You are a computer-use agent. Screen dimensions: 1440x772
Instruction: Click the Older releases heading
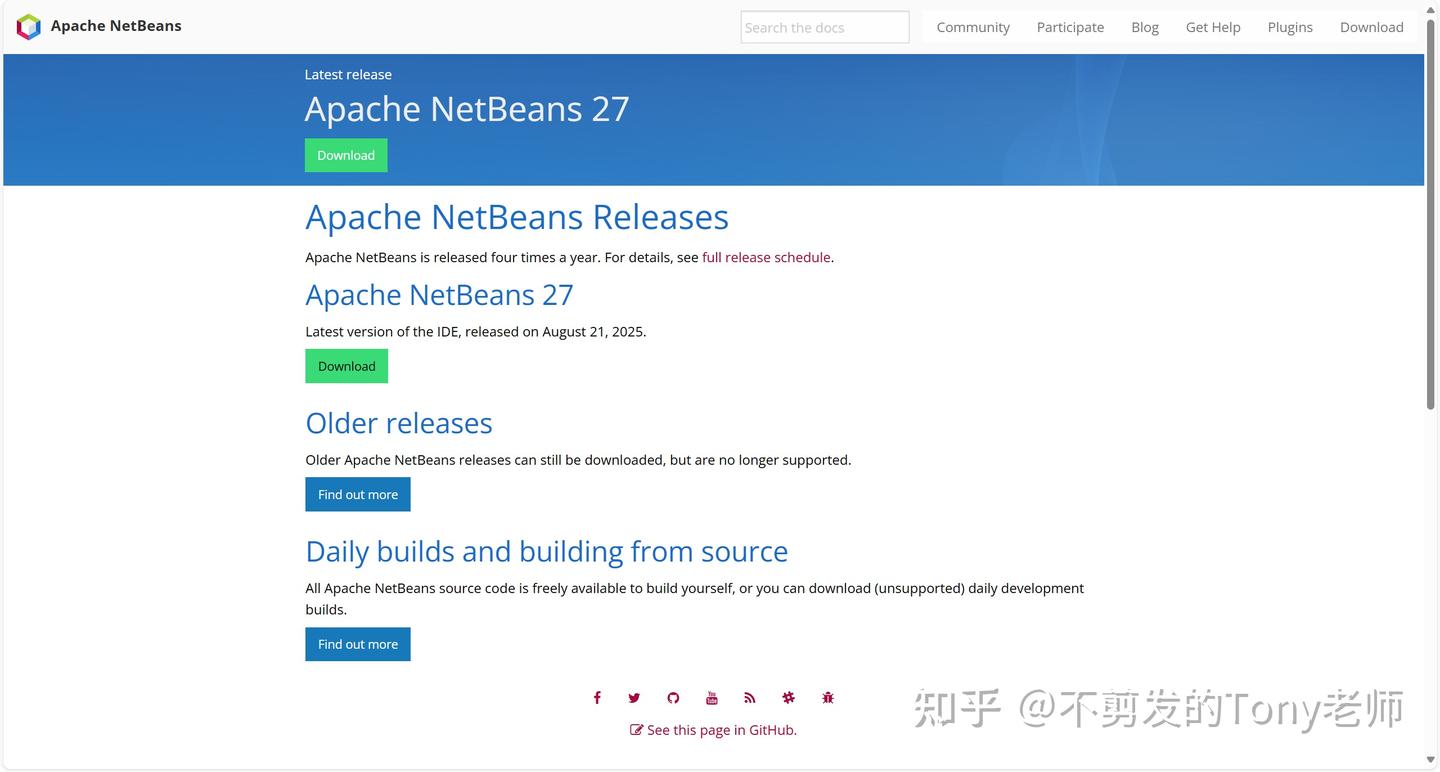pyautogui.click(x=399, y=423)
